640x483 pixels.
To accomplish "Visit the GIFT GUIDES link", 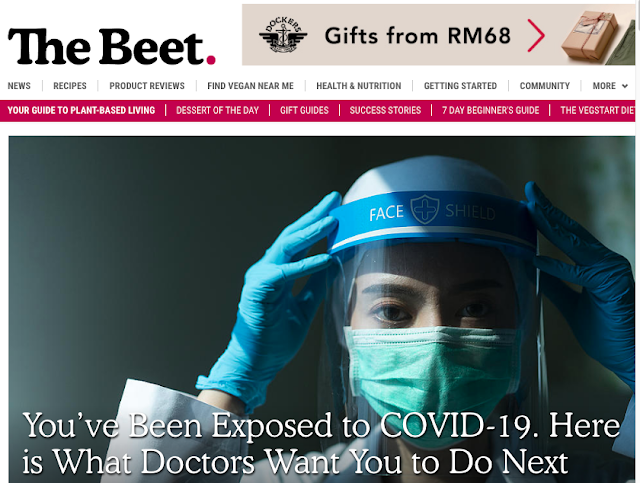I will (304, 110).
